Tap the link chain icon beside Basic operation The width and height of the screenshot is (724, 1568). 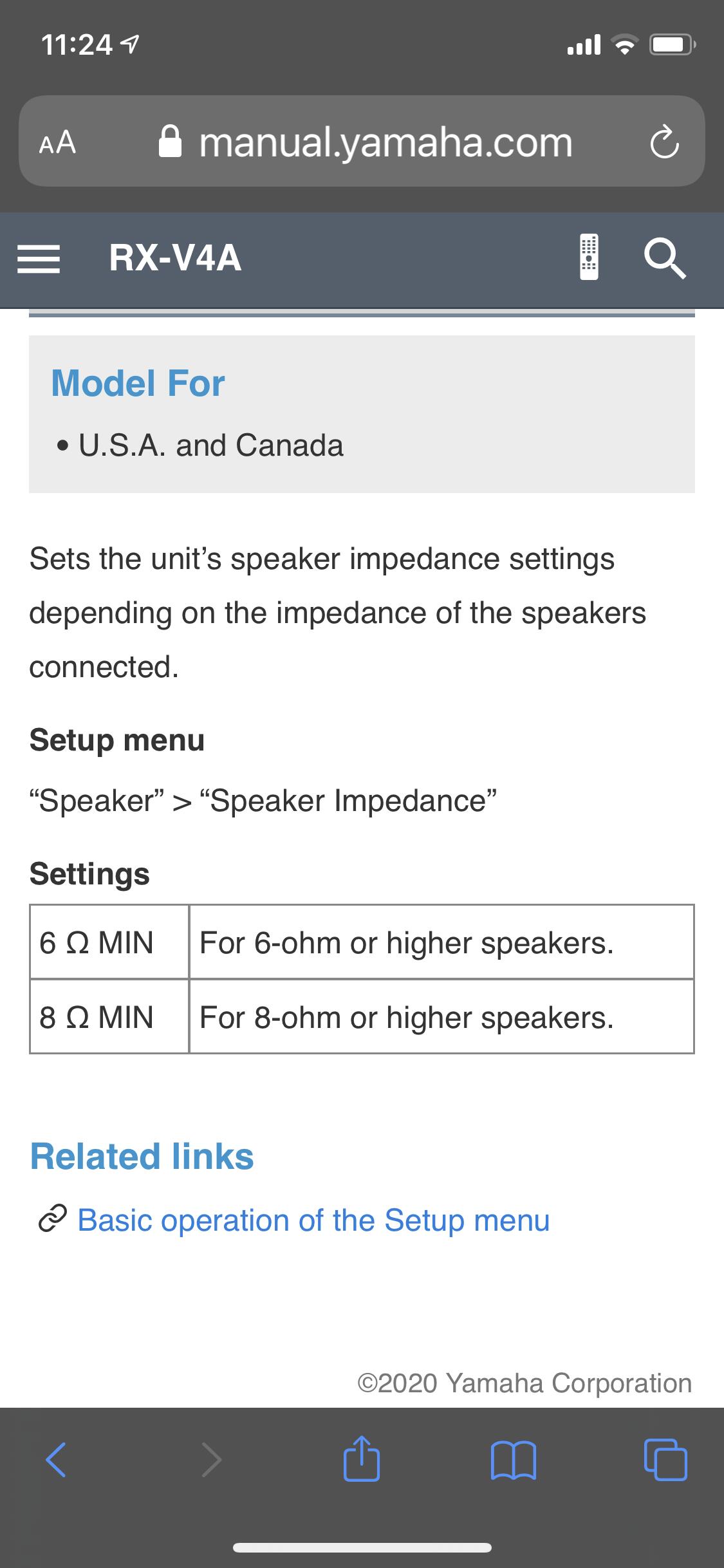tap(51, 1220)
